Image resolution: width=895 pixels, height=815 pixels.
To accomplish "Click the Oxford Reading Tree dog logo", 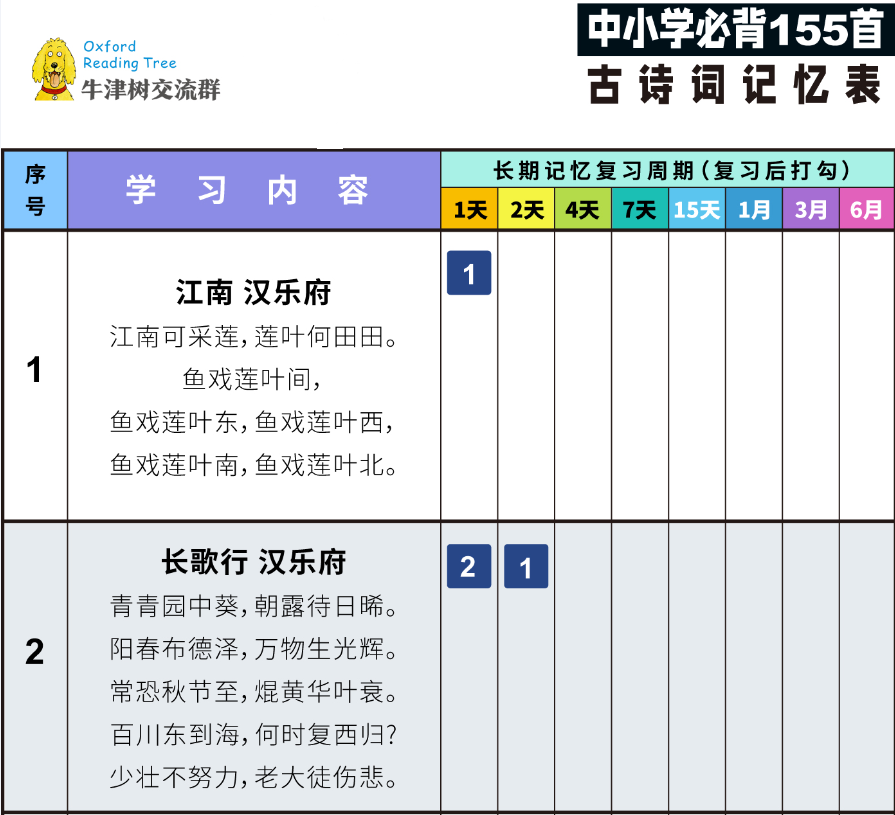I will 54,69.
